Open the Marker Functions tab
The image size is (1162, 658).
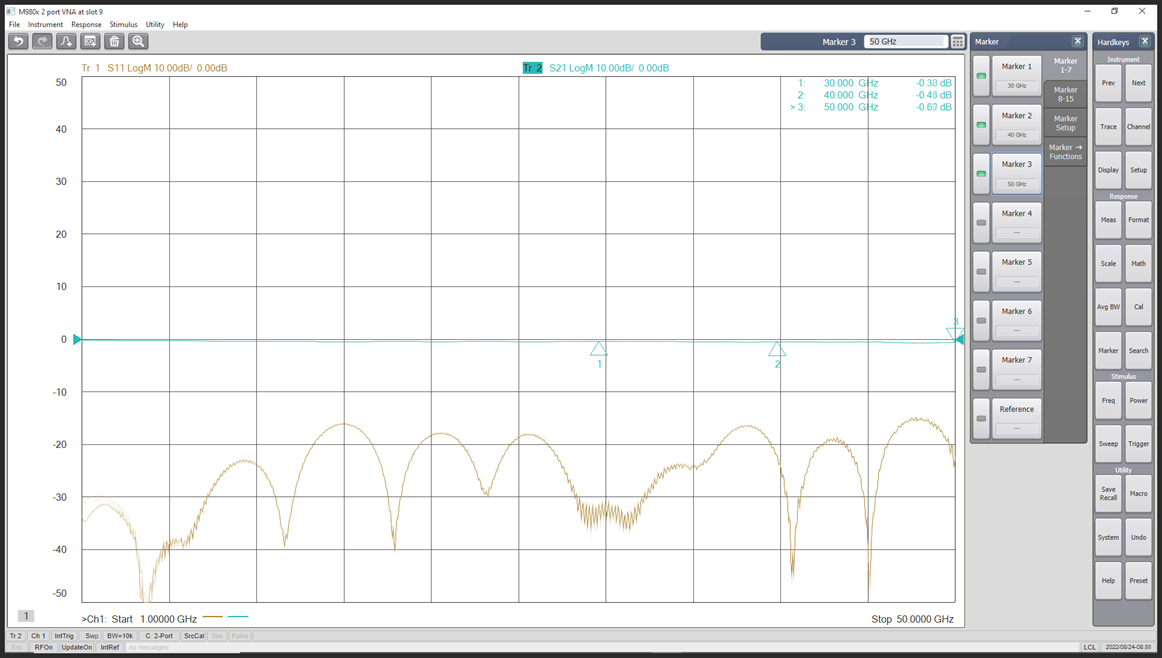point(1066,152)
